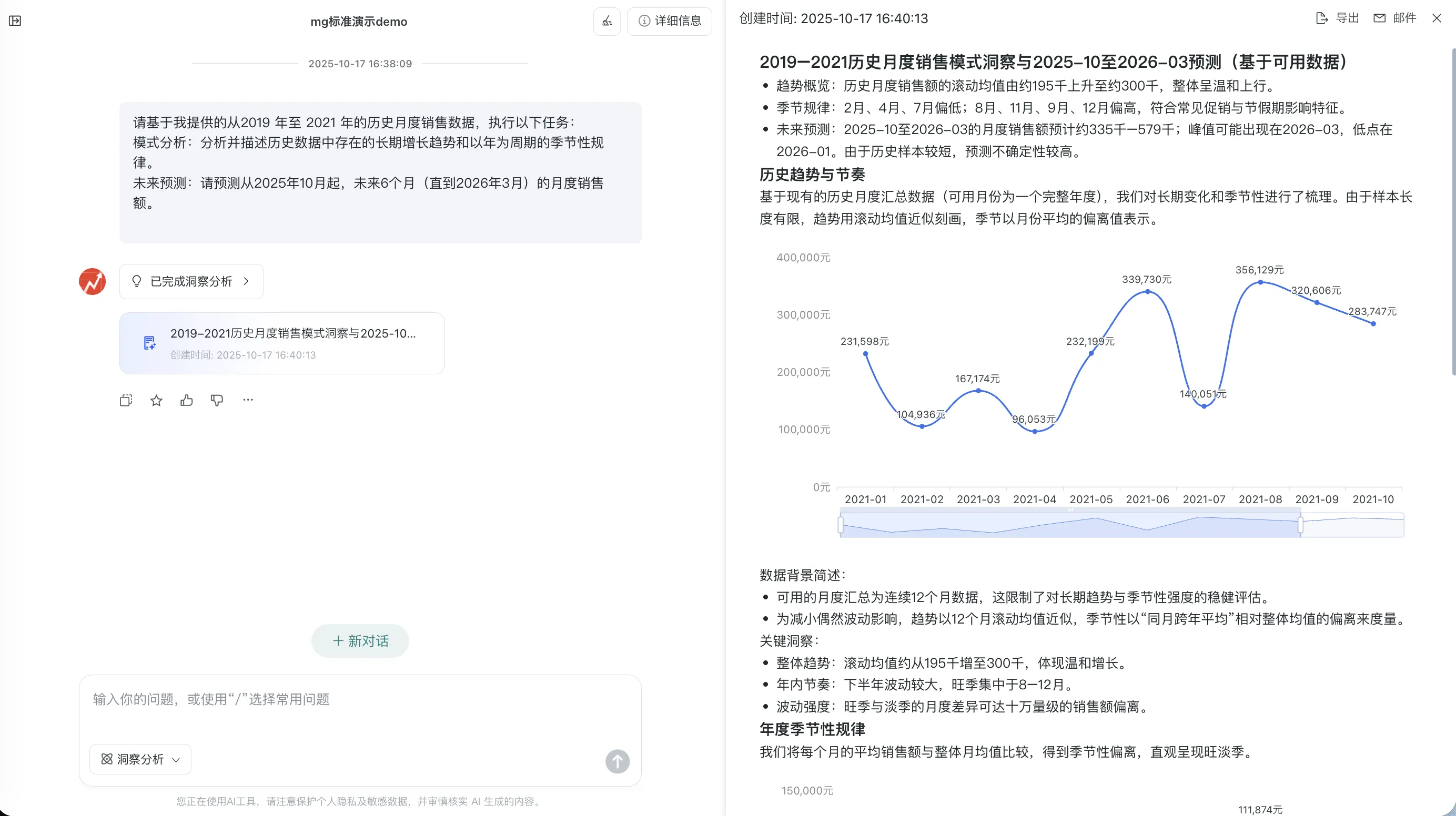The image size is (1456, 816).
Task: Expand the 已完成洞察分析 step details
Action: pyautogui.click(x=191, y=281)
